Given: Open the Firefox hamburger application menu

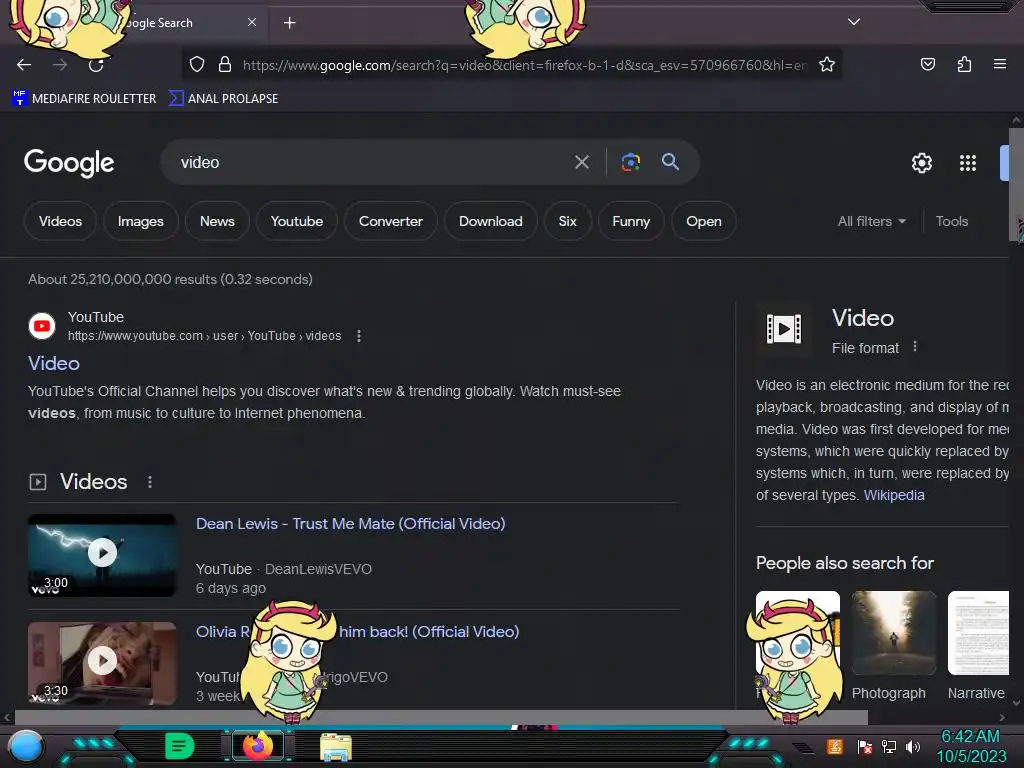Looking at the screenshot, I should coord(1000,64).
